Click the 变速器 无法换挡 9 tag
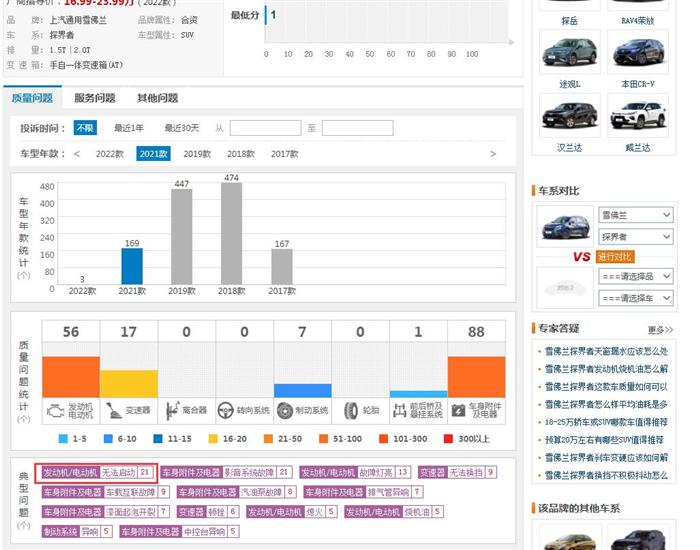 pos(458,472)
